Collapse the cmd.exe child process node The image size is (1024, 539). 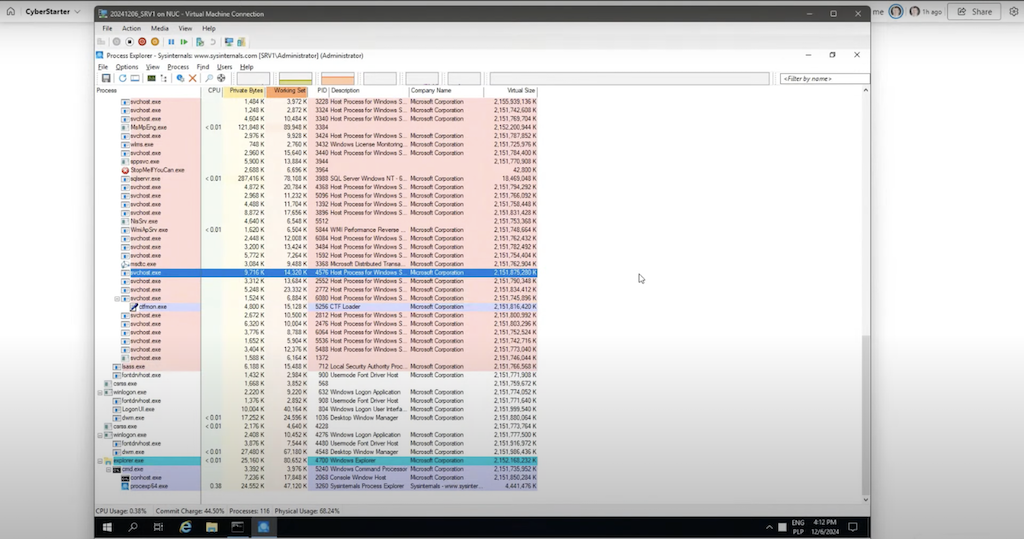pyautogui.click(x=108, y=469)
